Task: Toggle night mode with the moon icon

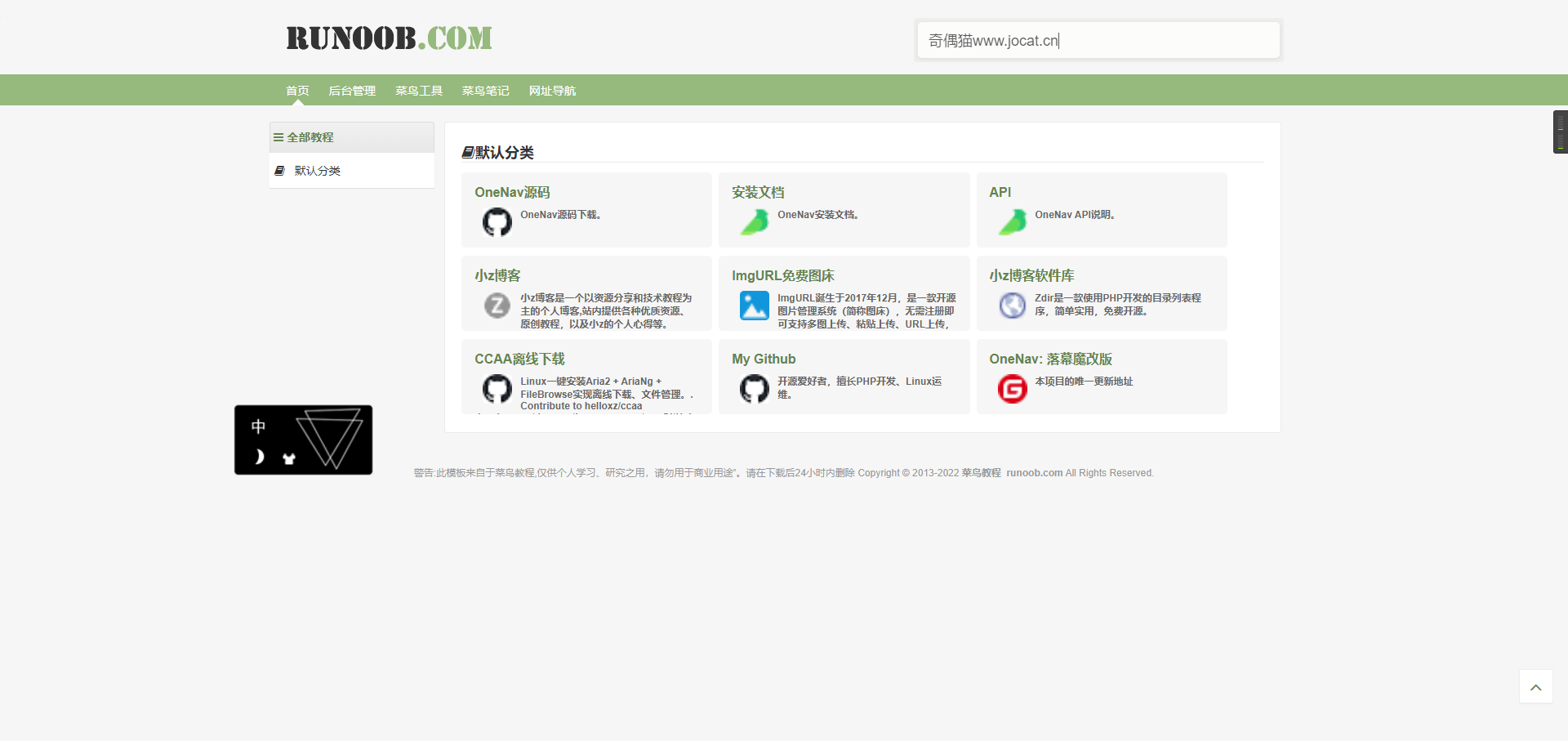Action: pyautogui.click(x=259, y=457)
